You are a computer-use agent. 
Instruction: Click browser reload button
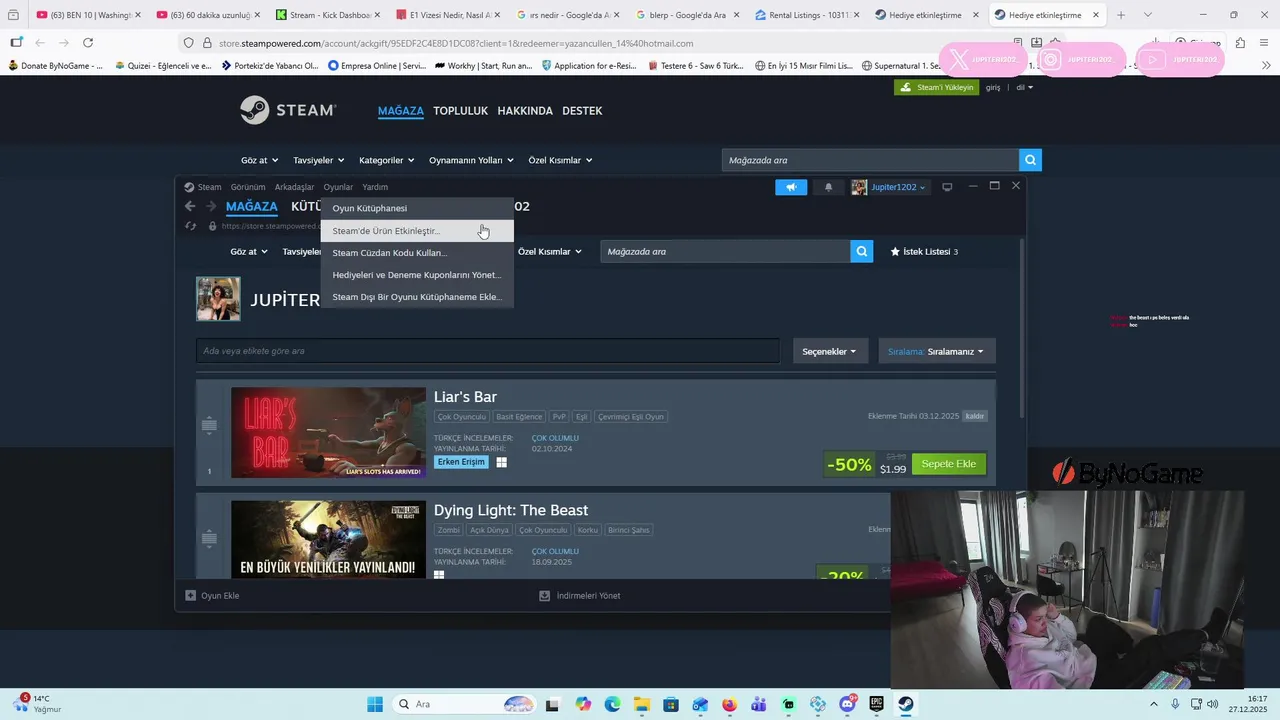coord(88,43)
